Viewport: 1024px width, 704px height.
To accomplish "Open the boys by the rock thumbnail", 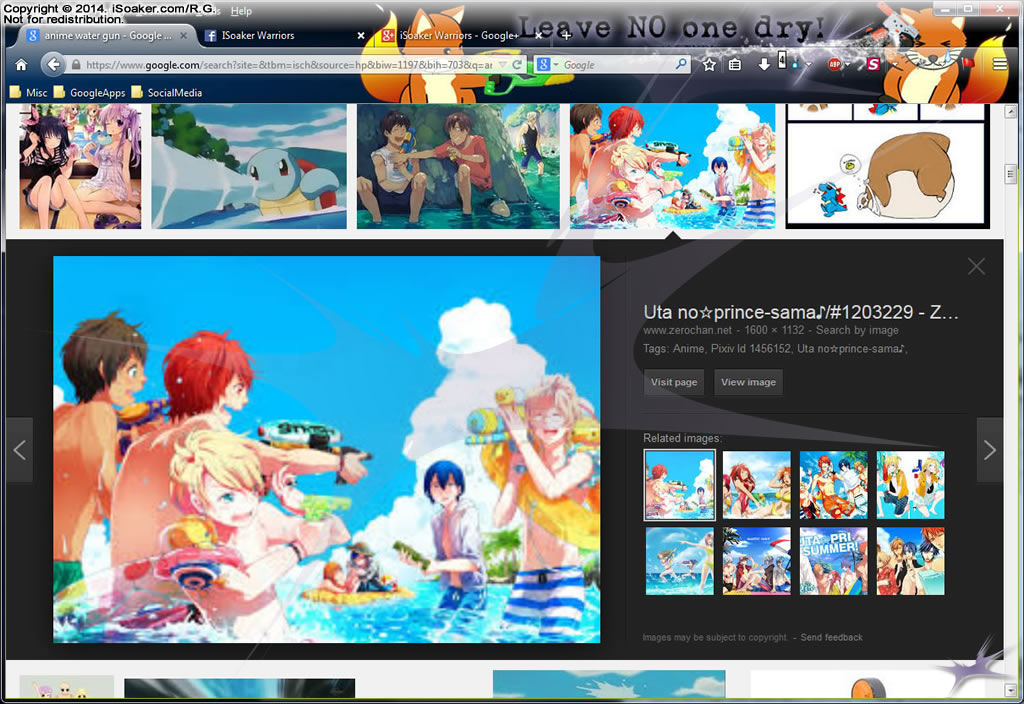I will pos(458,167).
